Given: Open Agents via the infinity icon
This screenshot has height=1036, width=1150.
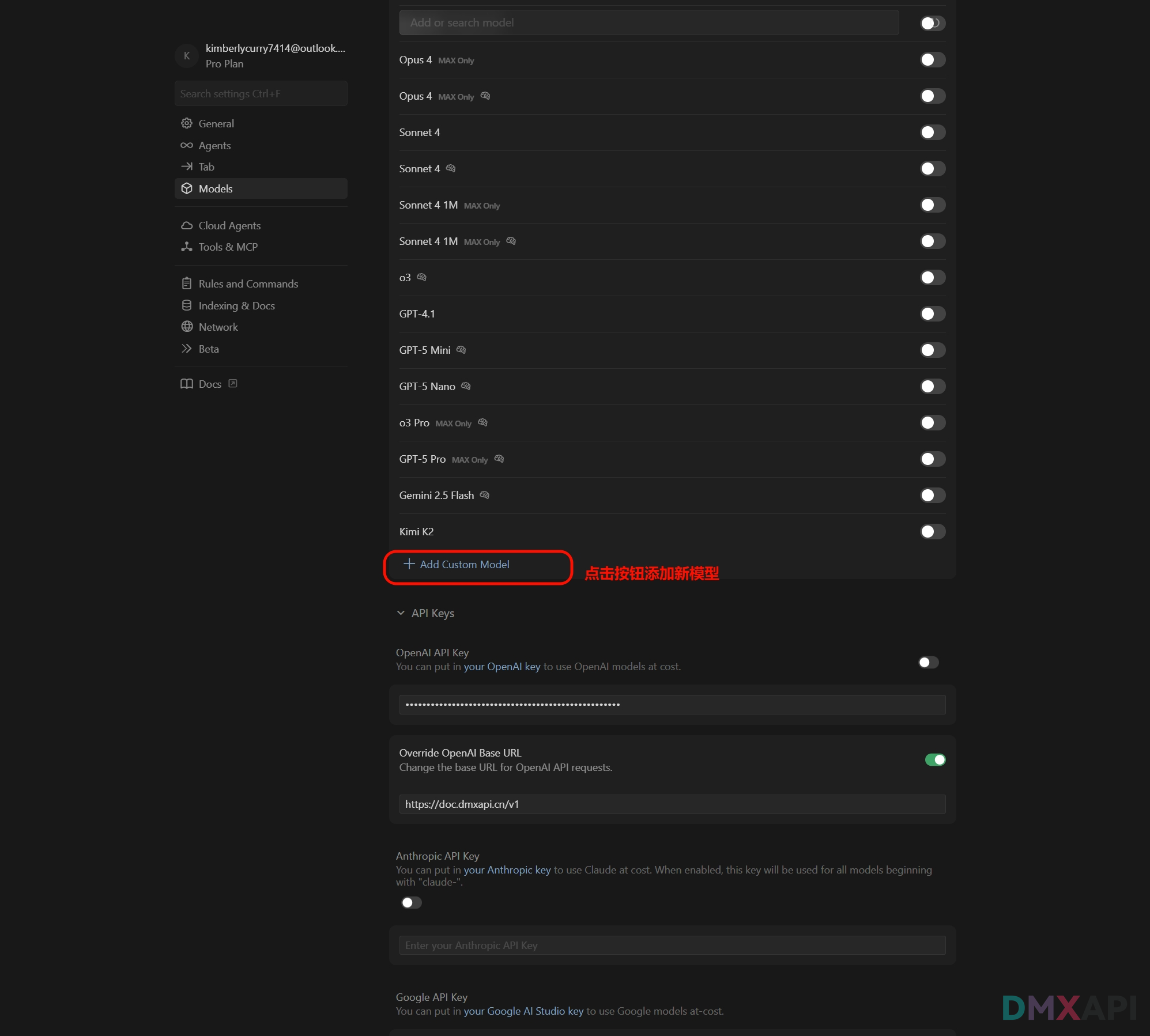Looking at the screenshot, I should click(186, 145).
